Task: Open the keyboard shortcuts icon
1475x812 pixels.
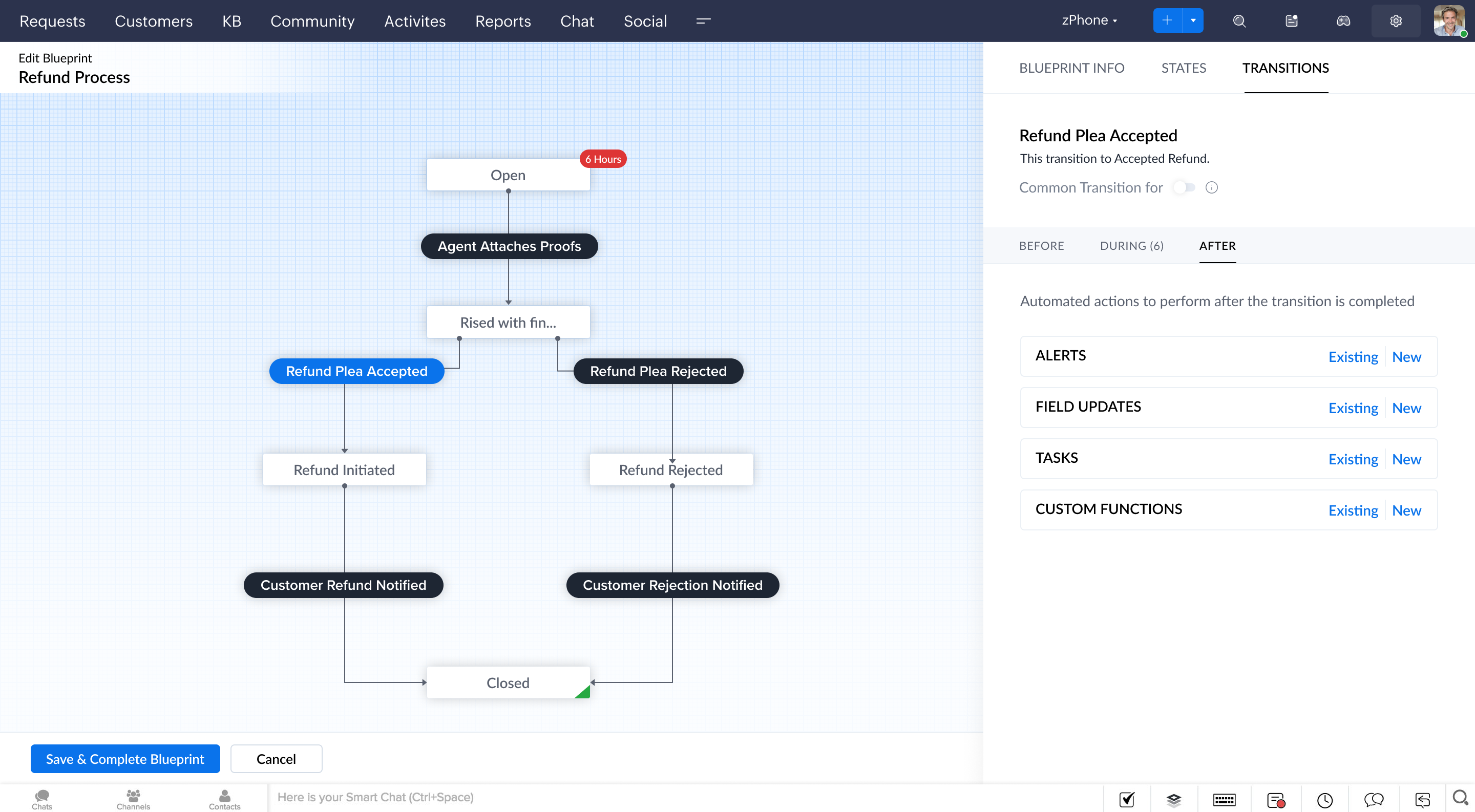Action: pyautogui.click(x=1224, y=799)
